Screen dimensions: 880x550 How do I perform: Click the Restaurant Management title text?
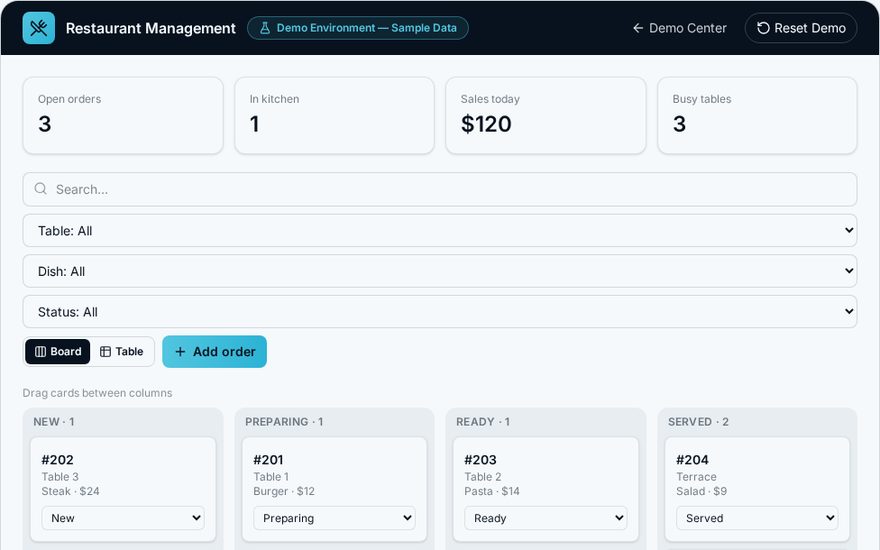pyautogui.click(x=150, y=28)
